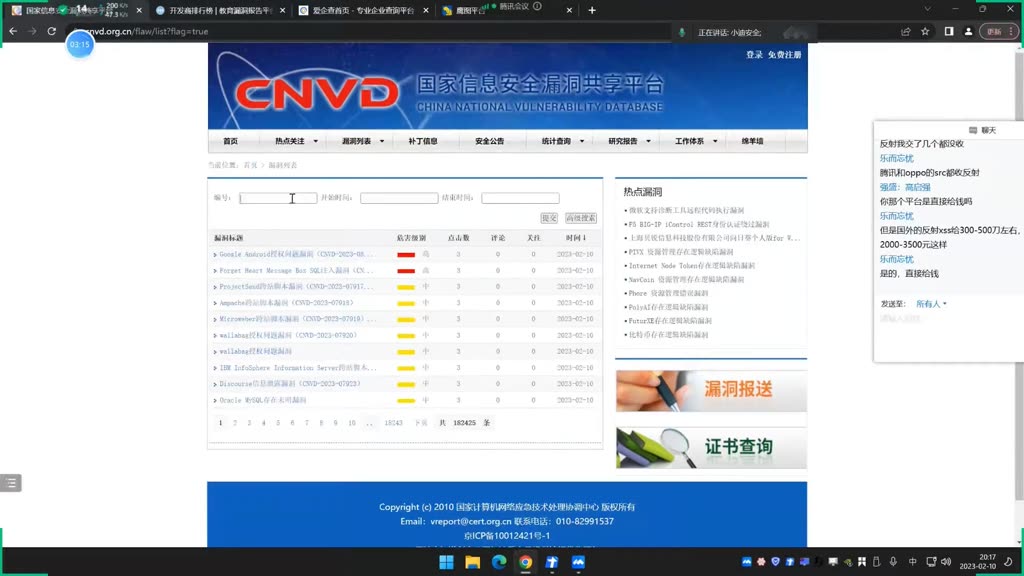This screenshot has width=1024, height=576.
Task: Open the 首页 nav item
Action: click(x=231, y=141)
